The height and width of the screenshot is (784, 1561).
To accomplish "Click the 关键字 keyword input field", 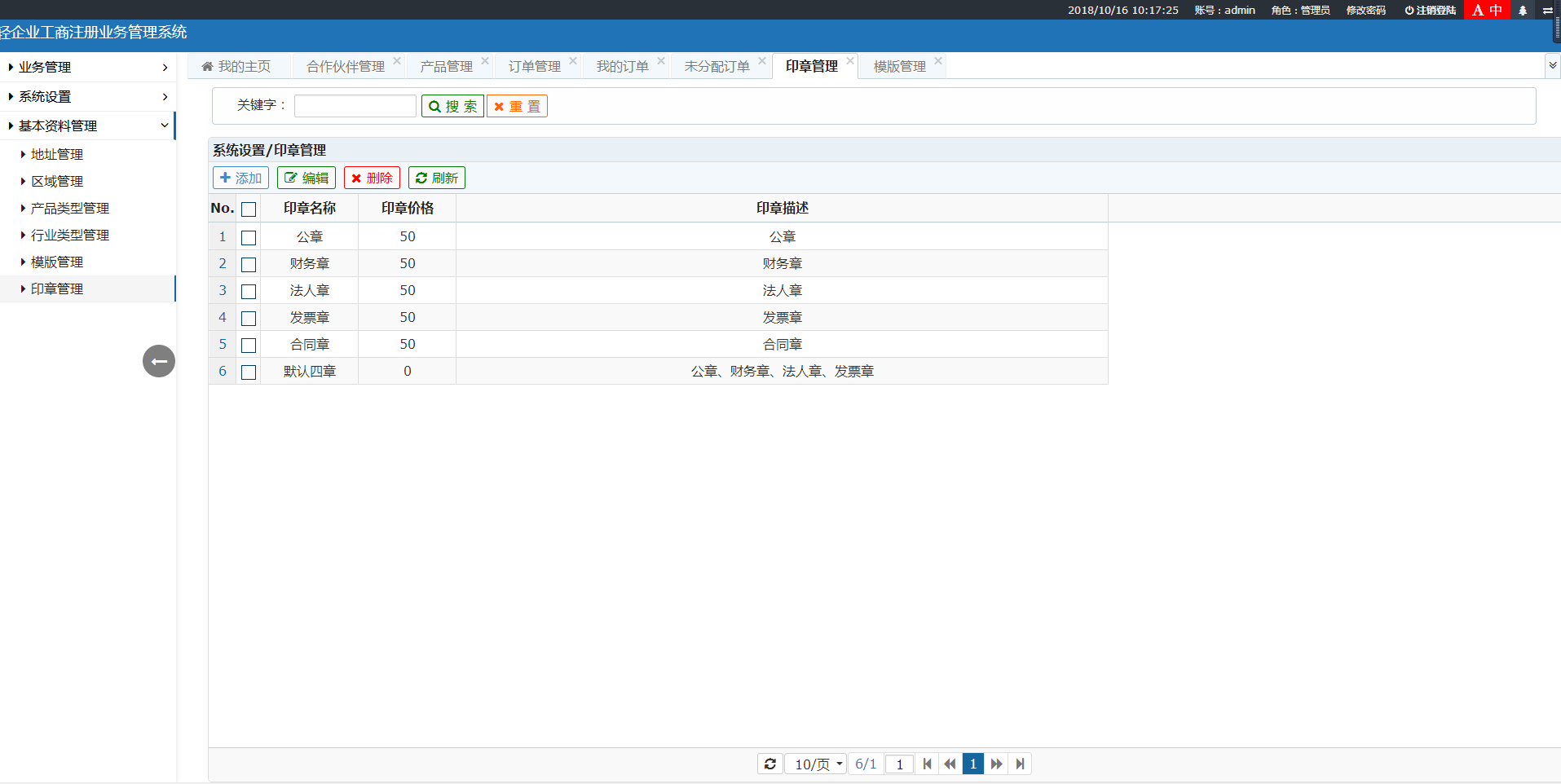I will point(355,106).
